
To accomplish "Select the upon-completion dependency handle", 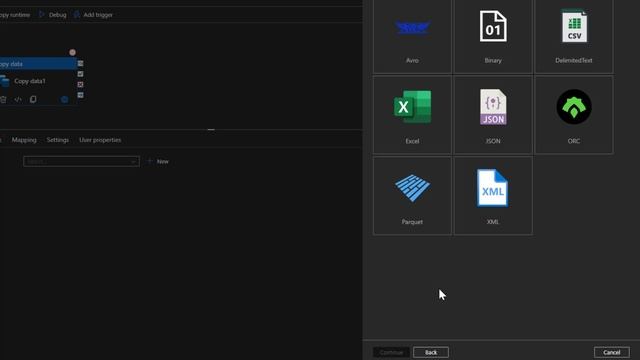I will point(80,95).
